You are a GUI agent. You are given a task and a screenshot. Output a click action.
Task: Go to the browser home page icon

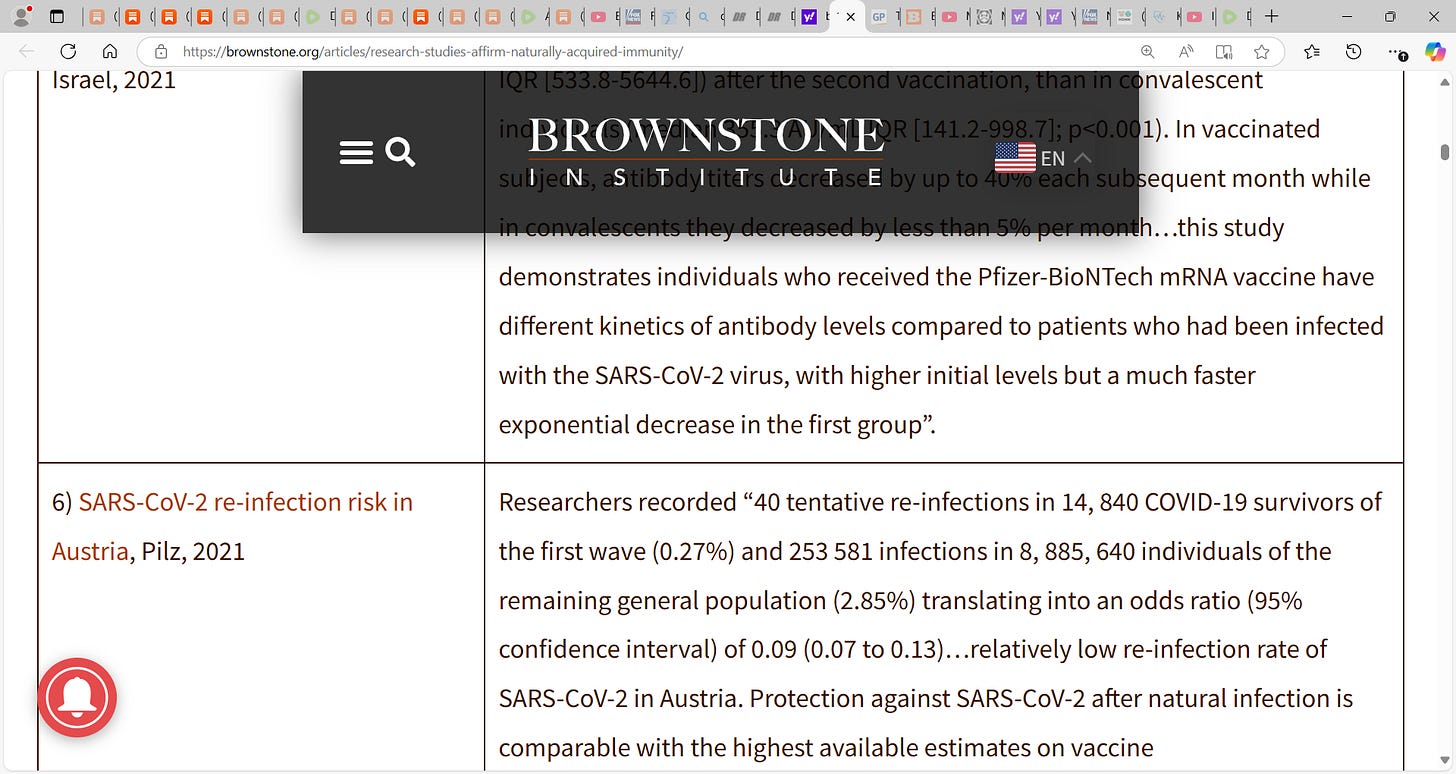pos(110,52)
